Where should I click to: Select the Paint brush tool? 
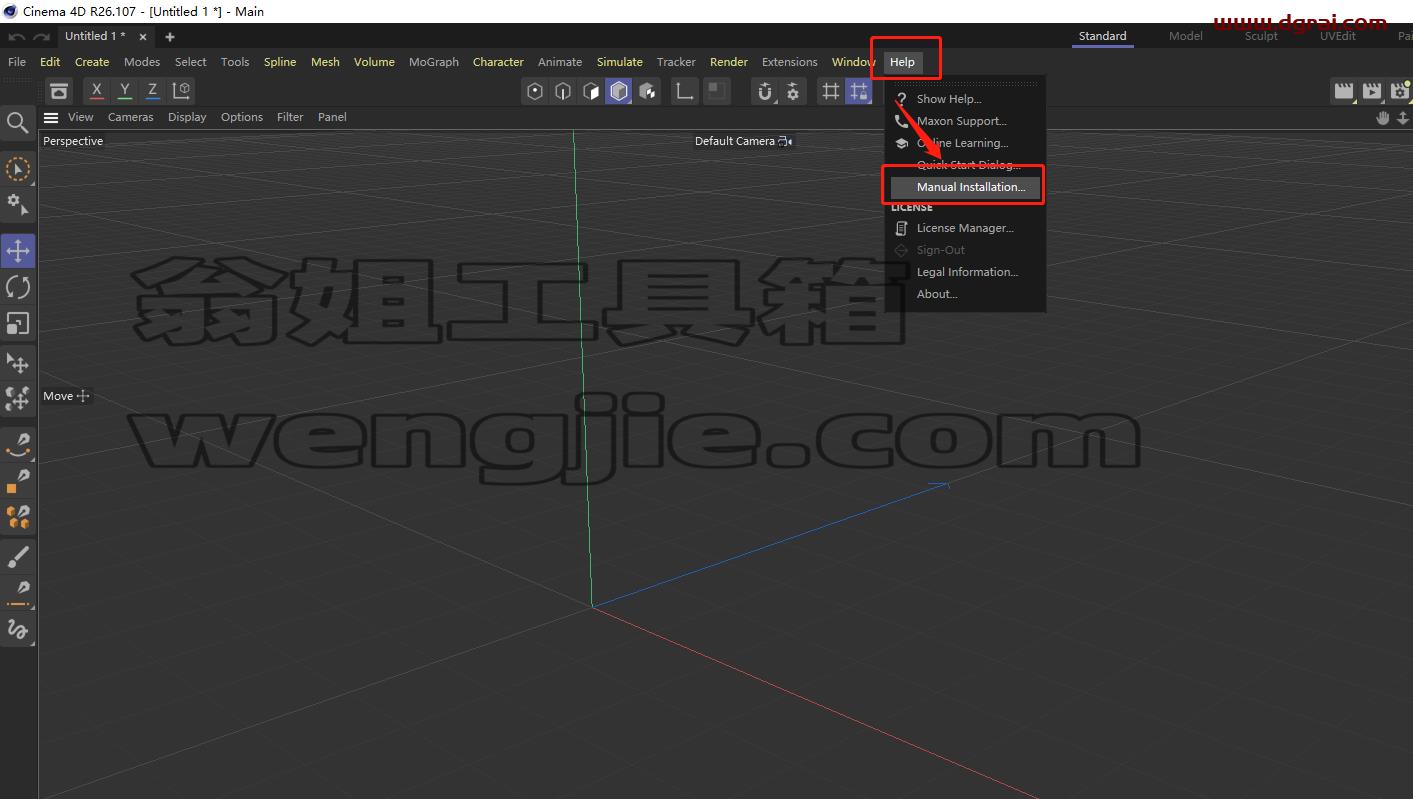click(x=18, y=556)
